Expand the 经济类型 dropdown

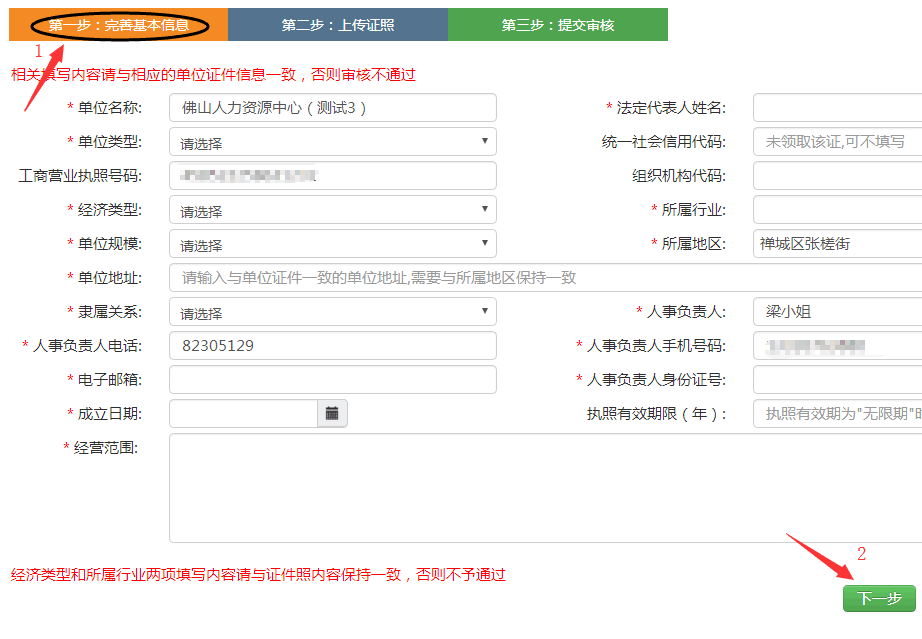click(332, 210)
